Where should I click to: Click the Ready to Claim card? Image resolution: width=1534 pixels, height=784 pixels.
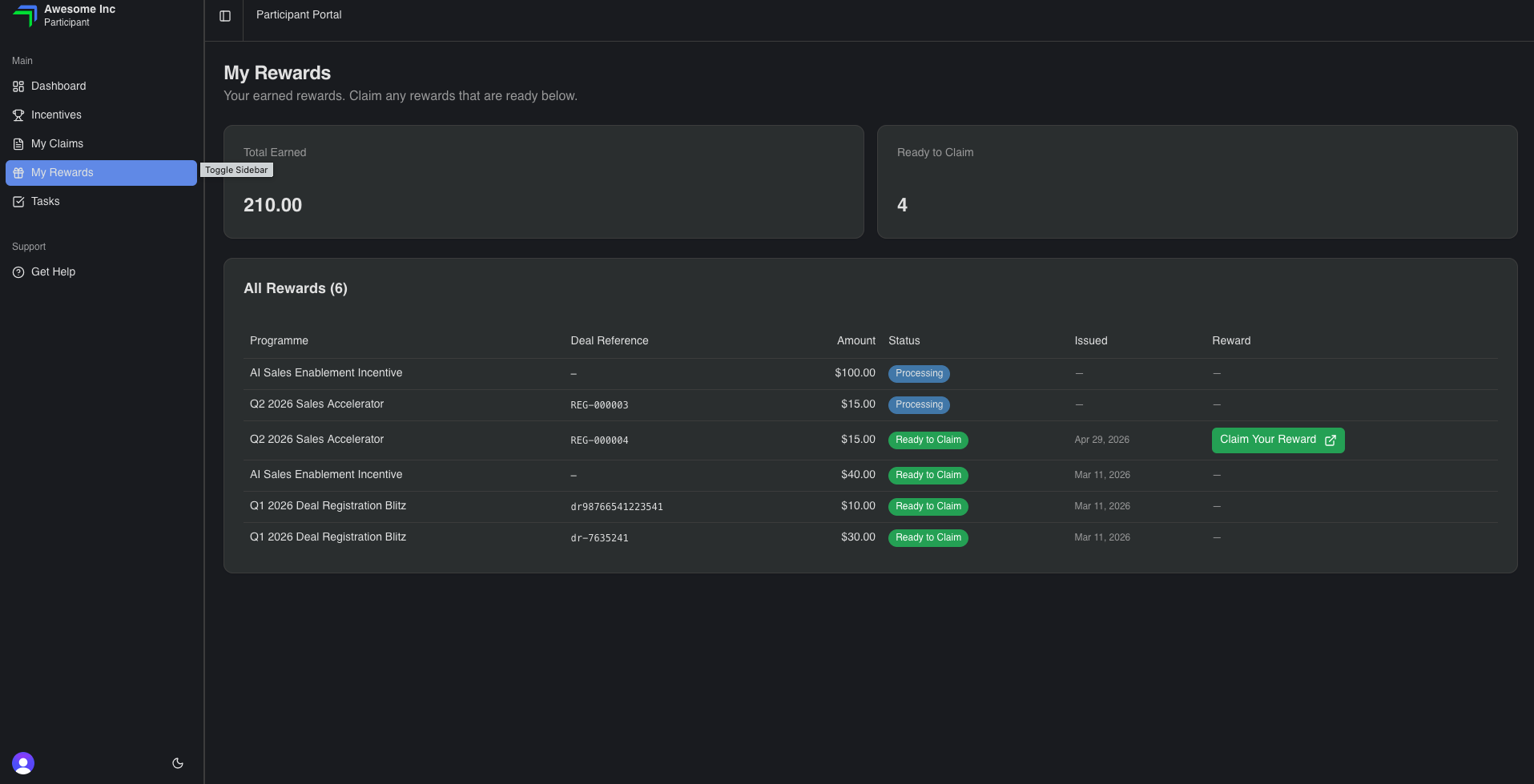click(1198, 182)
